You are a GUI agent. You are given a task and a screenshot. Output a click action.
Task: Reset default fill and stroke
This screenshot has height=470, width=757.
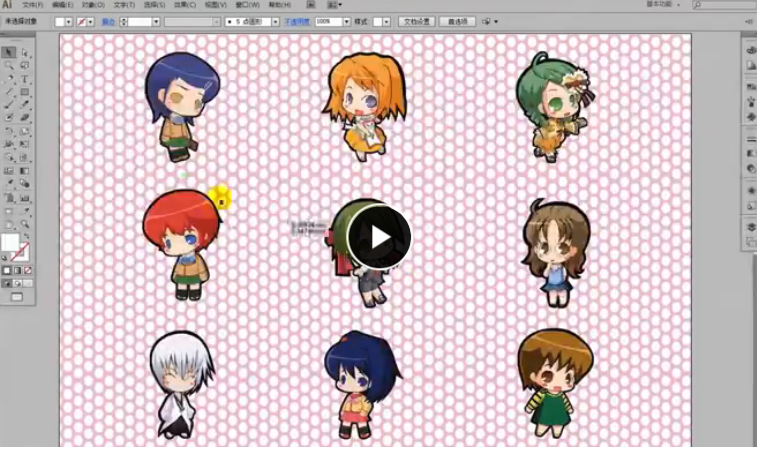[x=4, y=258]
